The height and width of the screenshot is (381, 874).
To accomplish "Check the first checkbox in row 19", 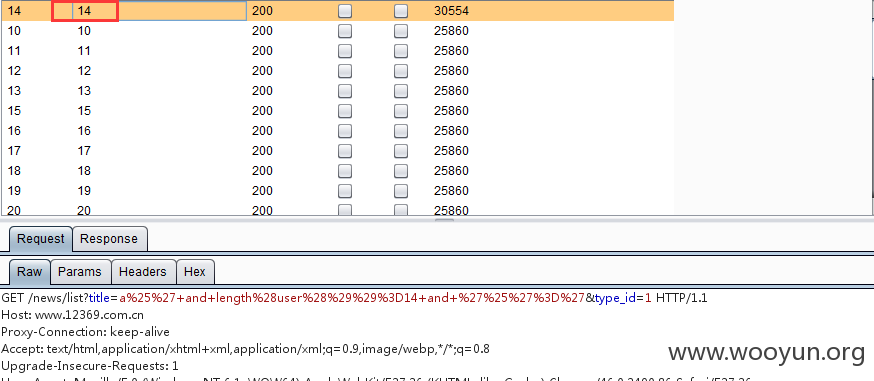I will coord(345,190).
